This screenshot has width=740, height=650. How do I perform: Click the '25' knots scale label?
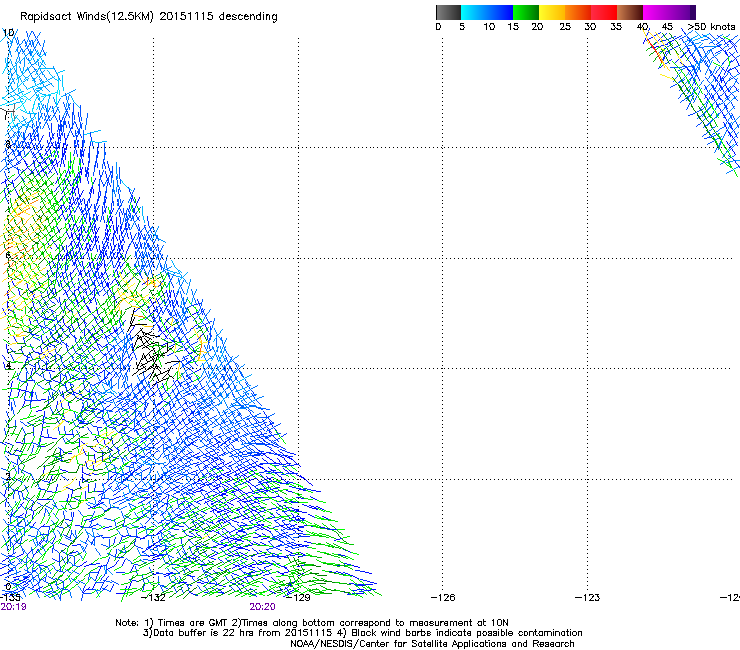565,27
